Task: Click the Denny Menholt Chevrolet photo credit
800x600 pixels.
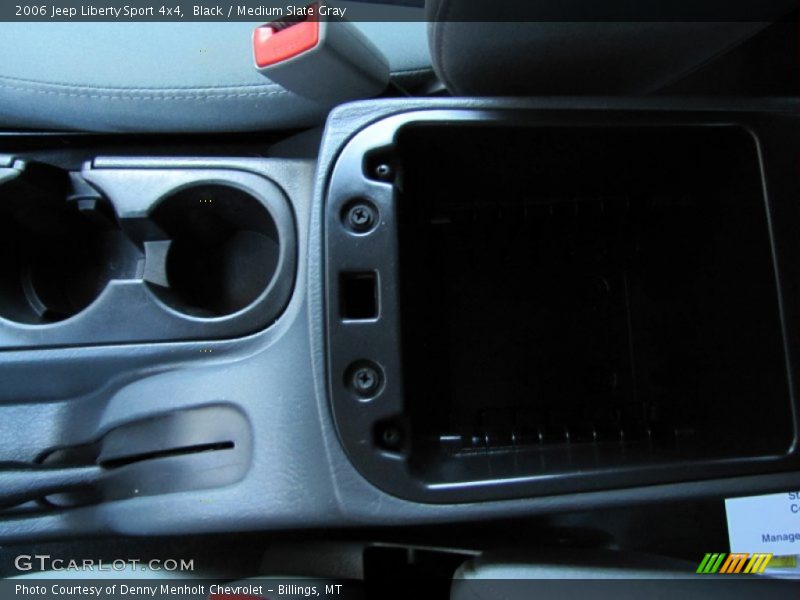Action: click(178, 590)
